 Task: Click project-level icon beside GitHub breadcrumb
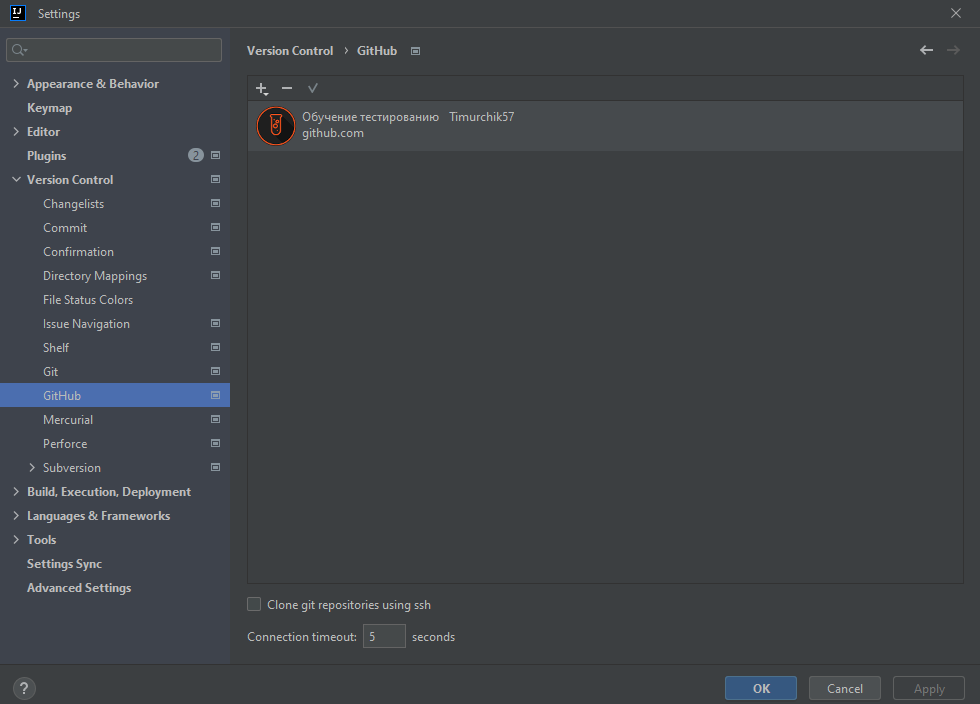pyautogui.click(x=416, y=51)
